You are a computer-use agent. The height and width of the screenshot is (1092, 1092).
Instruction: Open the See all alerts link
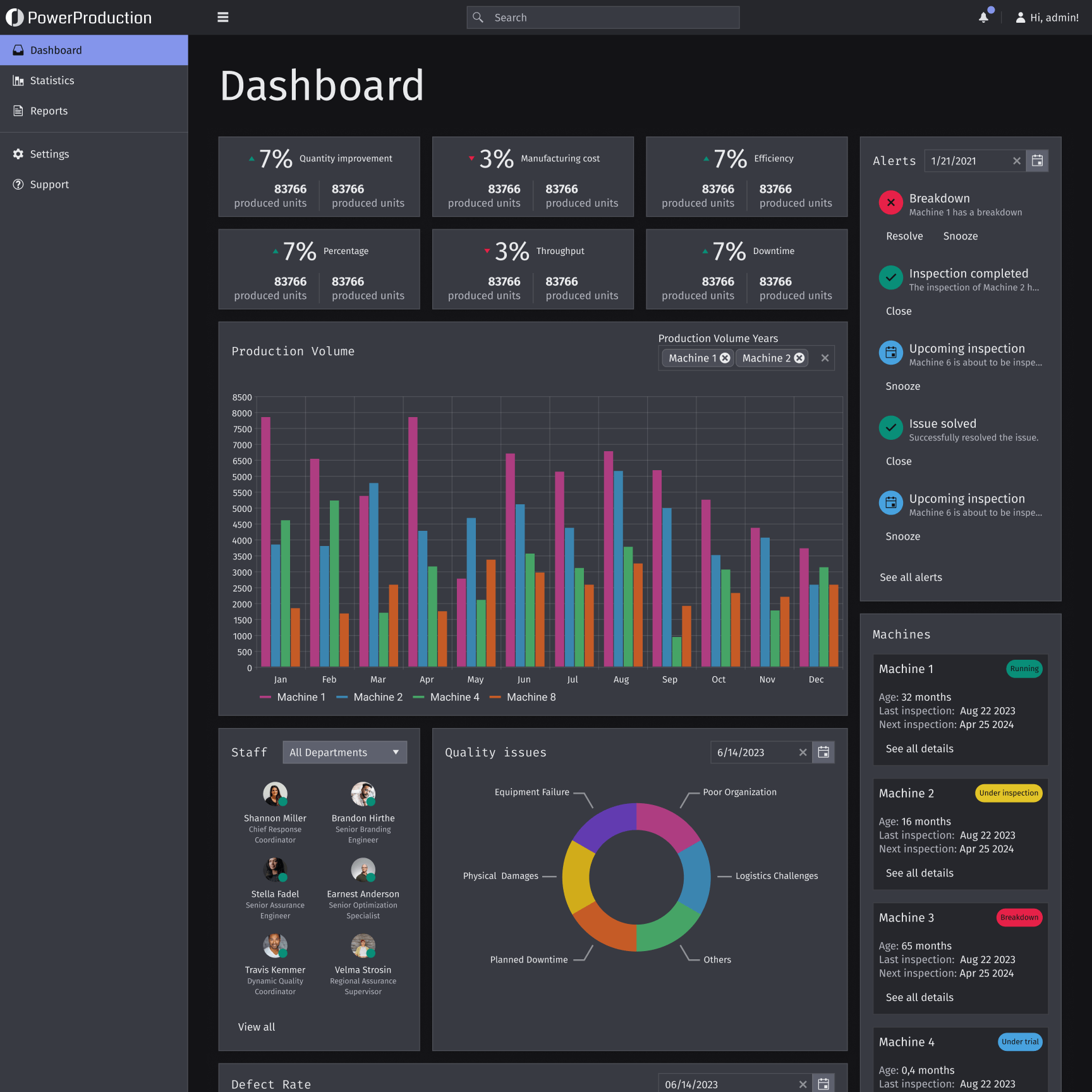click(x=911, y=577)
